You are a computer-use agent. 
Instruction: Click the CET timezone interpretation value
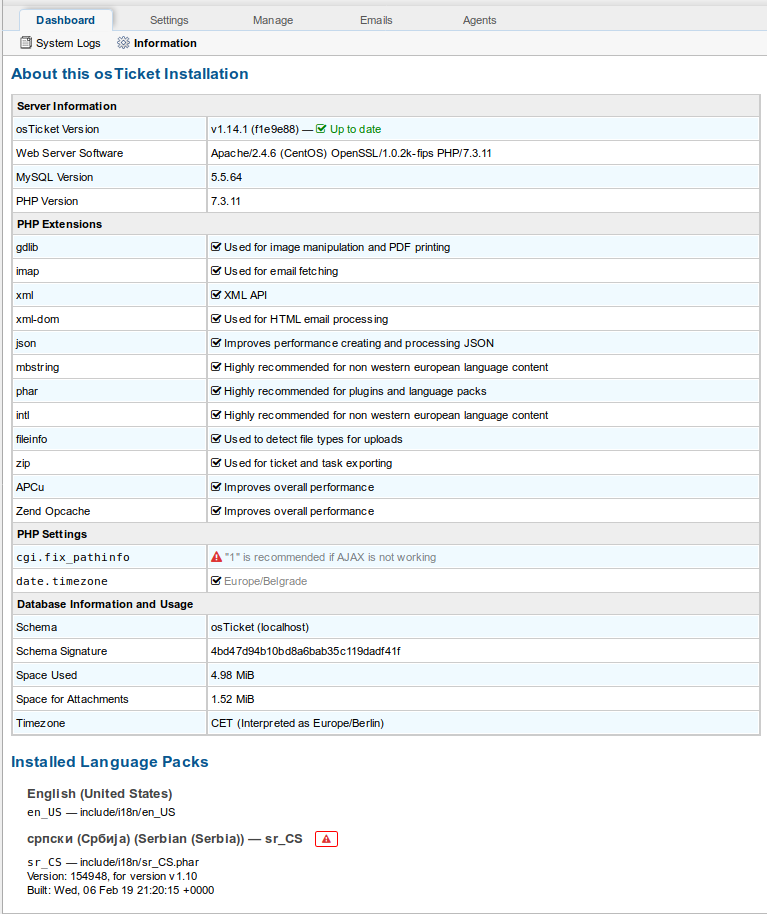(x=297, y=723)
